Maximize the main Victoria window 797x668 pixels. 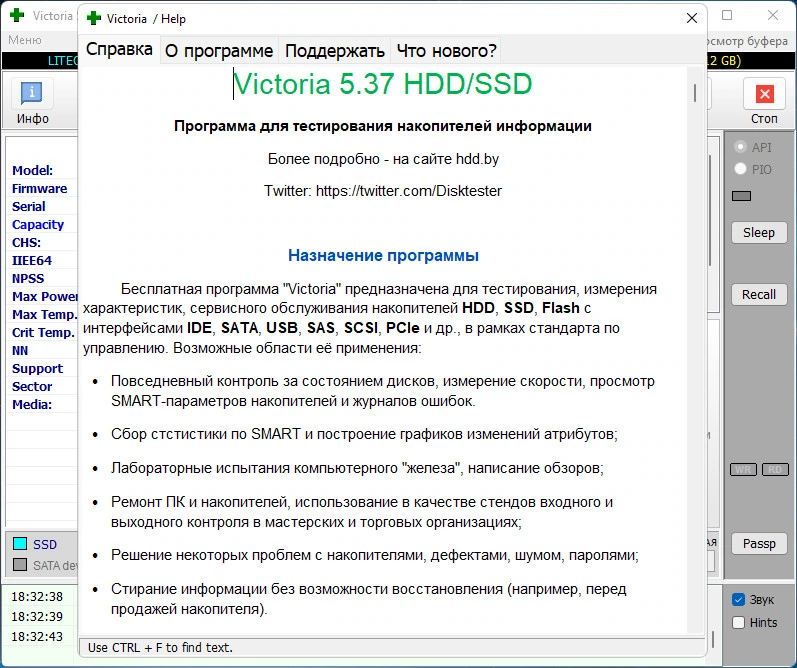point(727,15)
